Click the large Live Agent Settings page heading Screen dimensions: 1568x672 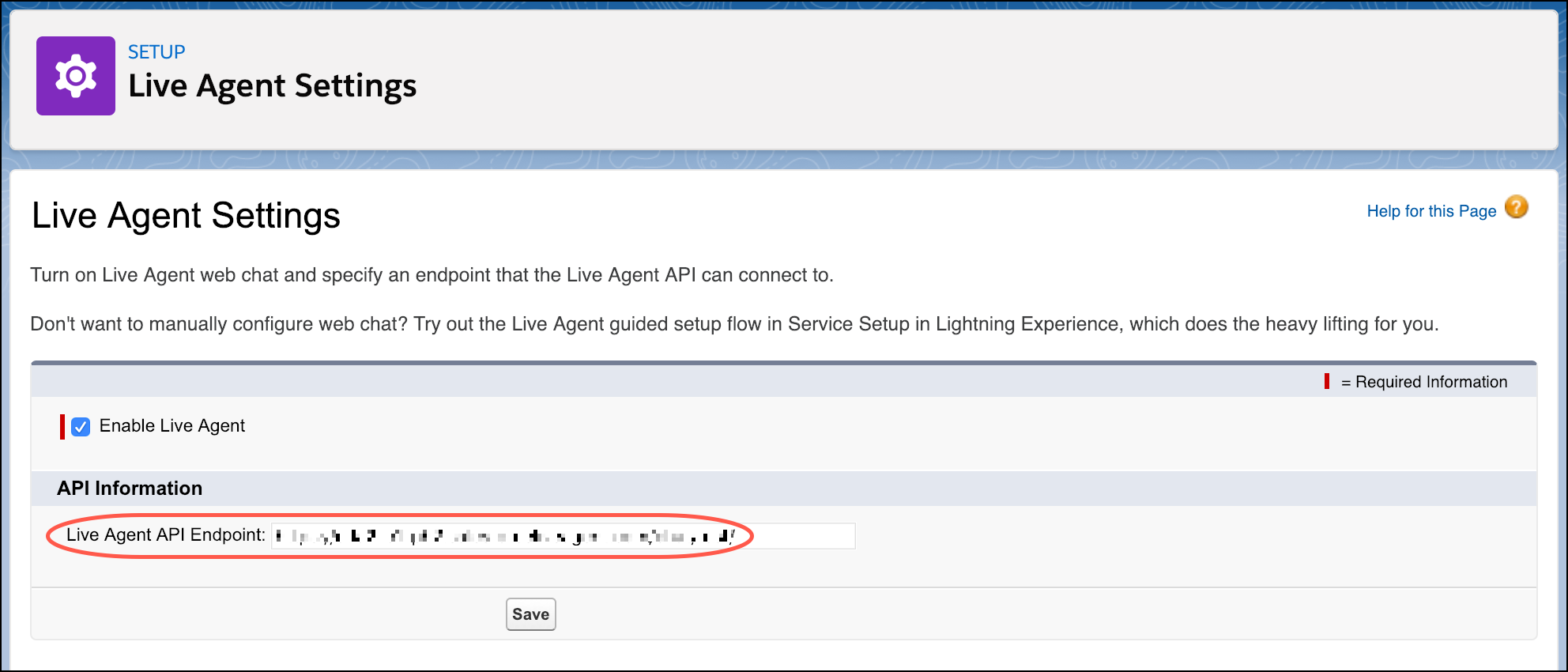point(186,216)
